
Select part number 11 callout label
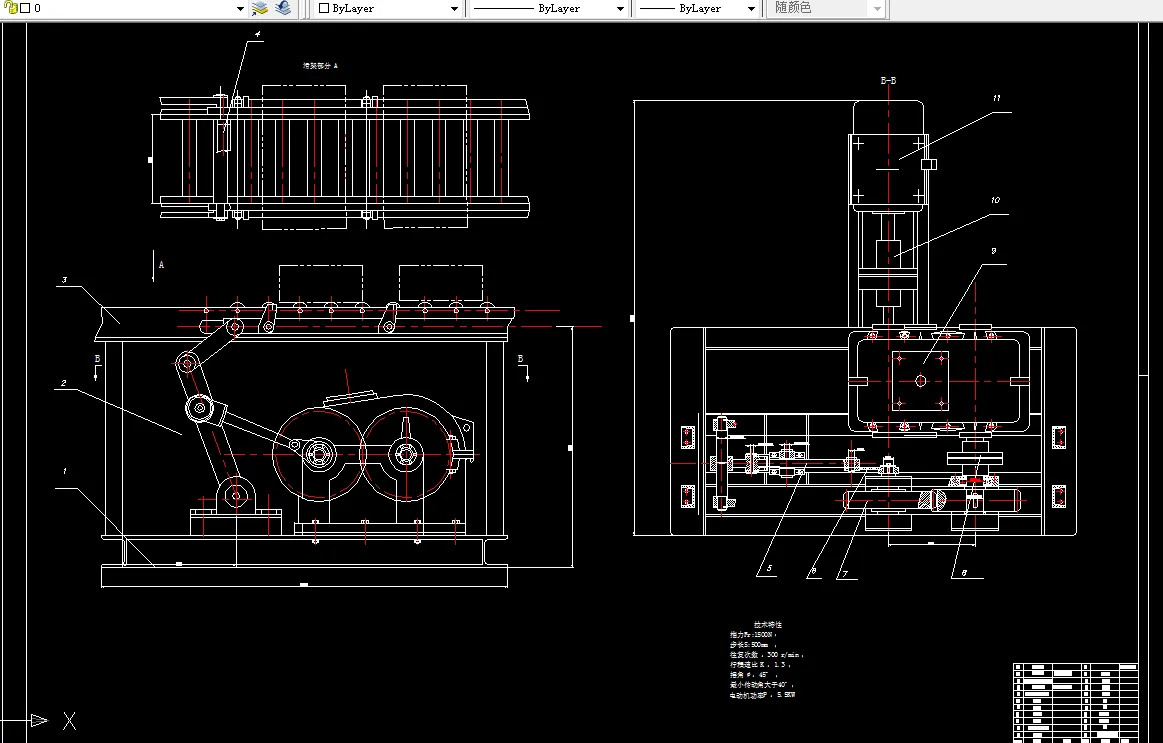click(x=996, y=99)
